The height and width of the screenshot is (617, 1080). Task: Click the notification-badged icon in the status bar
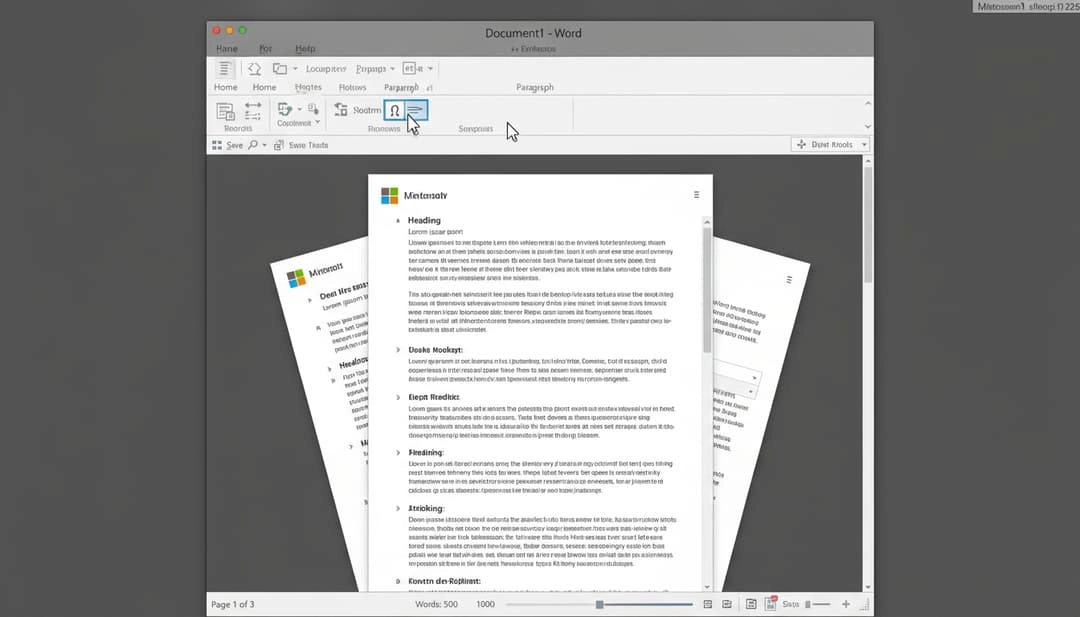[x=771, y=604]
